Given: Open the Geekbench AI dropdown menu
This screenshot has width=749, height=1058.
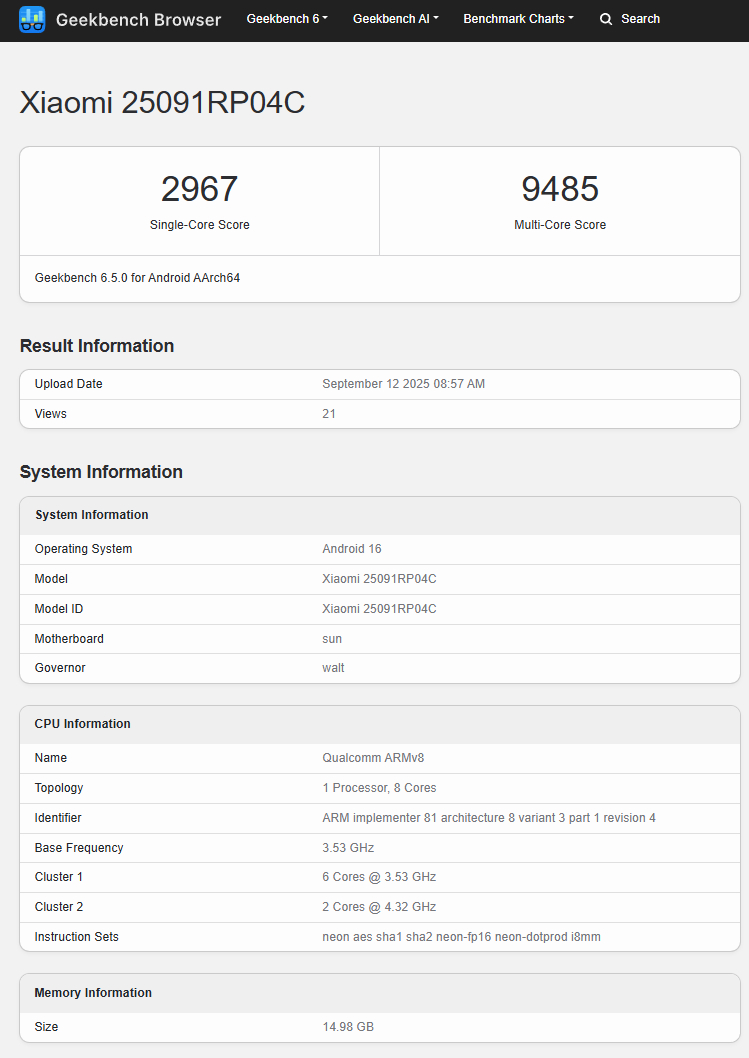Looking at the screenshot, I should (395, 19).
